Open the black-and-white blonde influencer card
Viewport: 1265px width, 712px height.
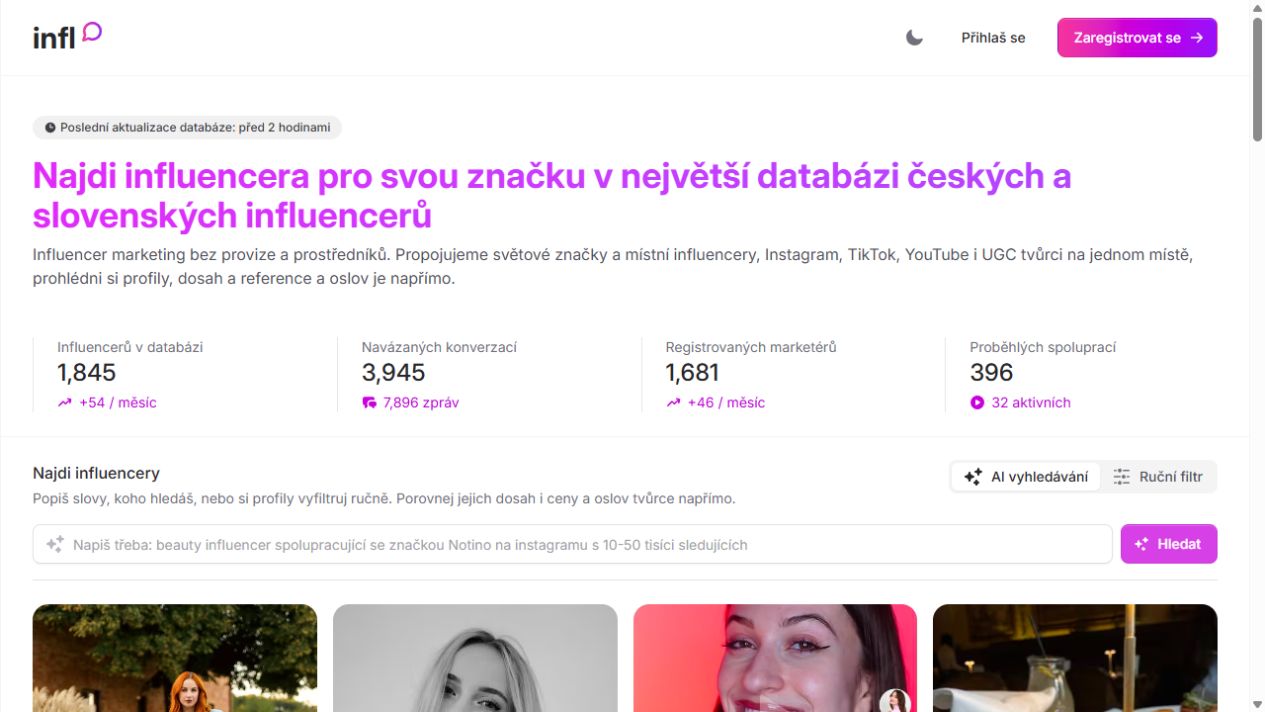click(475, 658)
